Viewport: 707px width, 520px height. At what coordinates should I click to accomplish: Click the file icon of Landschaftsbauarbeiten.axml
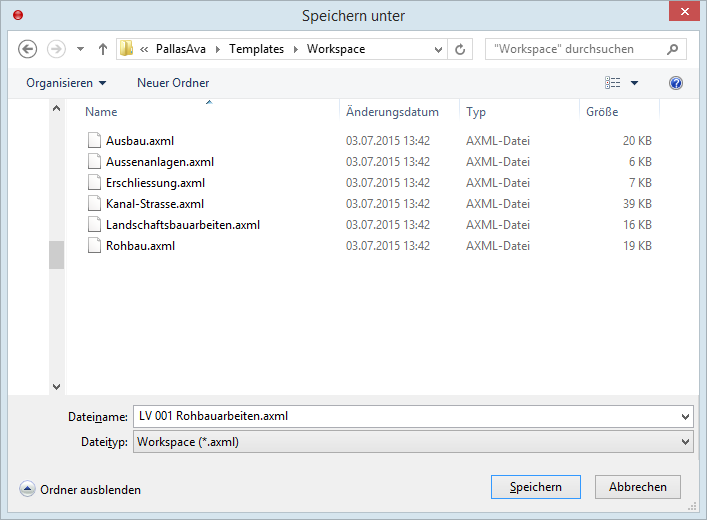coord(94,225)
